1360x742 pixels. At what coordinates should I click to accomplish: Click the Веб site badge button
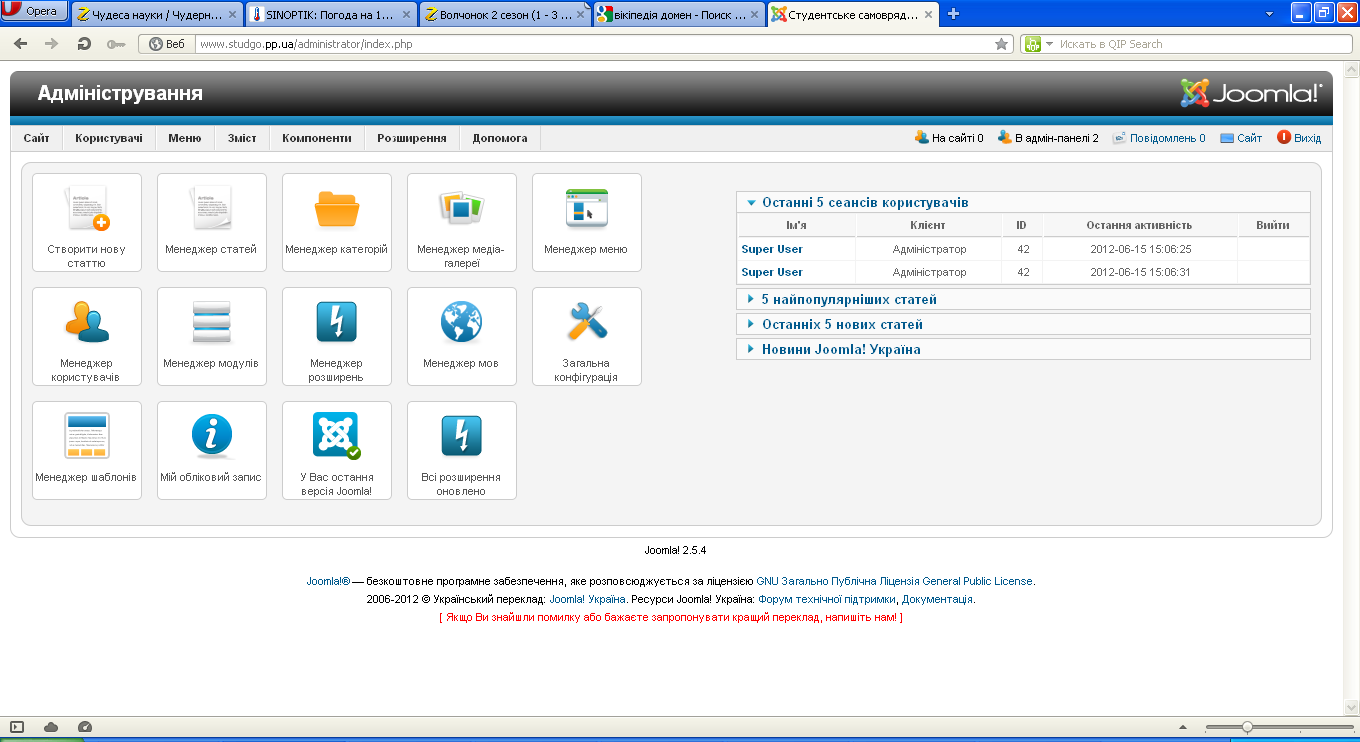point(168,44)
